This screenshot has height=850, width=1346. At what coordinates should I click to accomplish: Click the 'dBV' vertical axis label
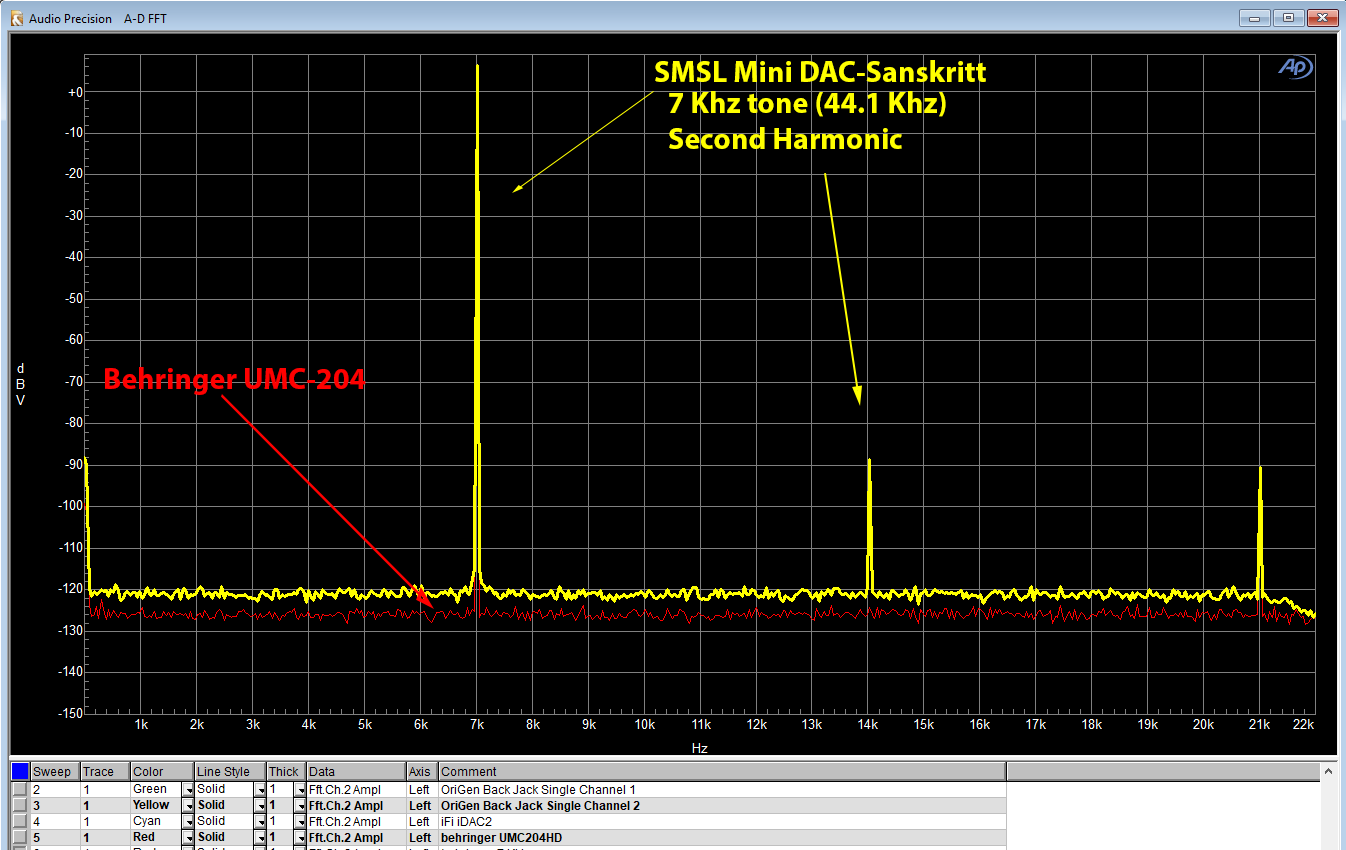click(x=20, y=384)
